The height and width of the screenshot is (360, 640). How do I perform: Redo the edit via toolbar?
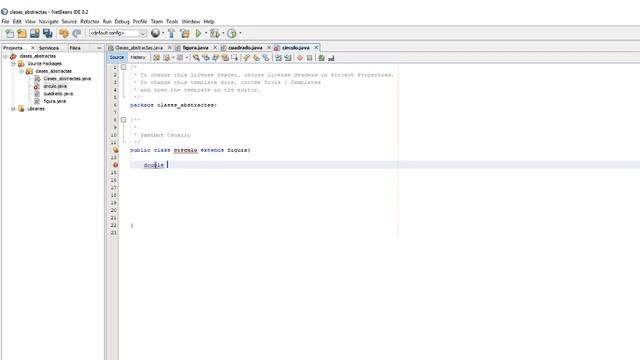pyautogui.click(x=77, y=33)
